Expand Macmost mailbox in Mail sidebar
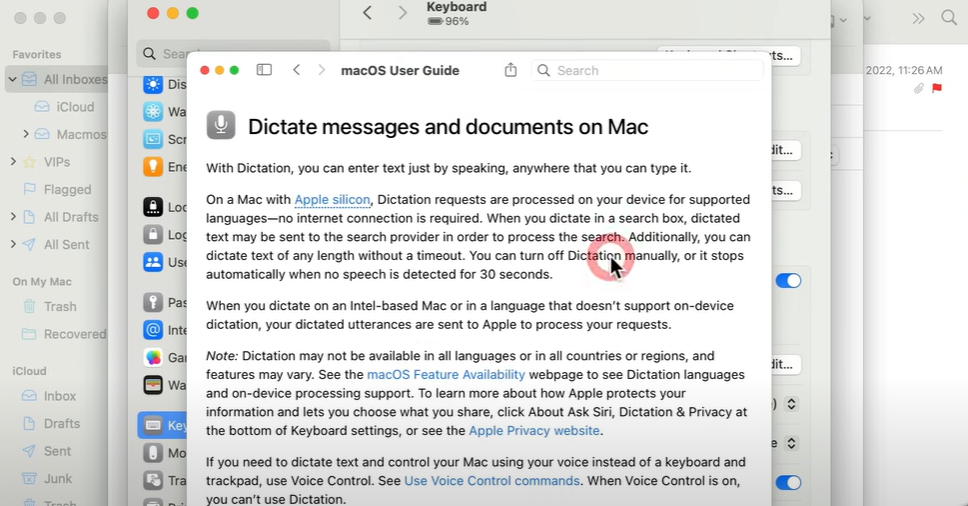This screenshot has width=968, height=506. coord(26,134)
